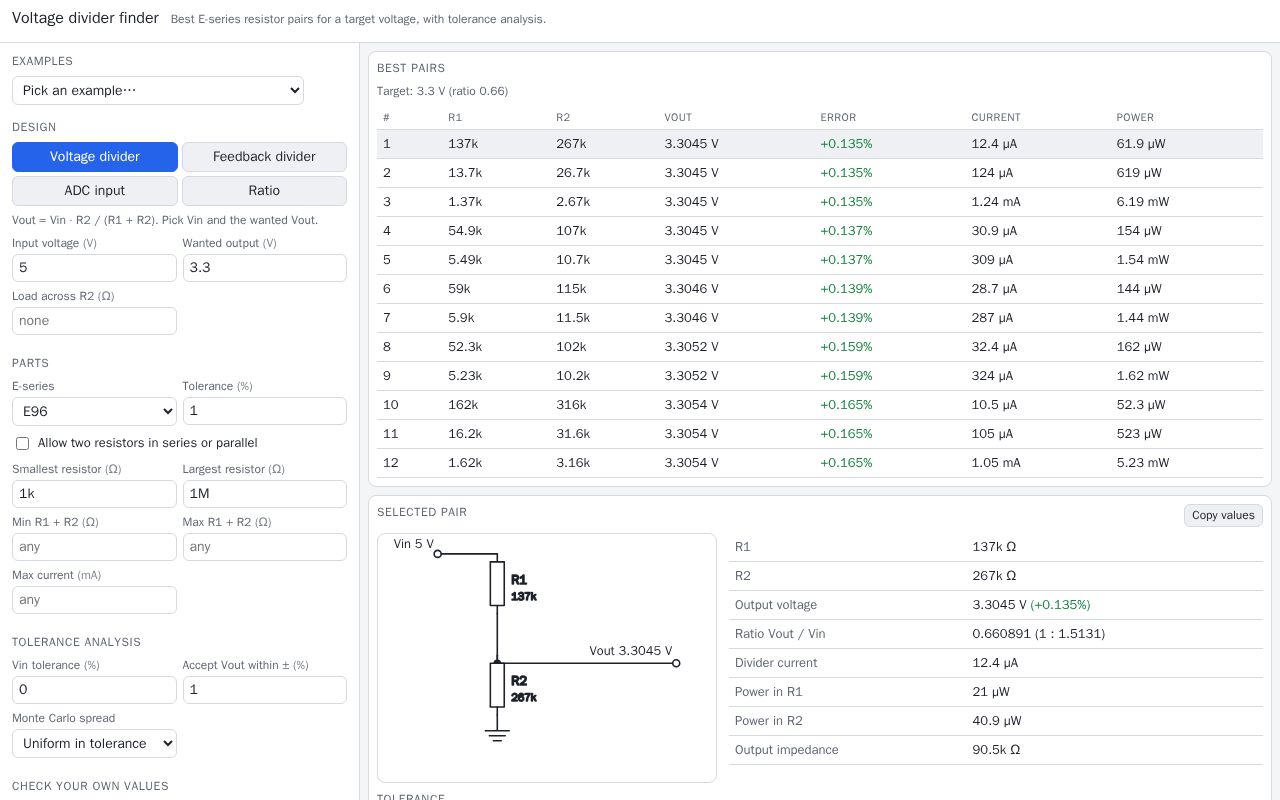The image size is (1280, 800).
Task: Switch to ADC input mode
Action: [95, 191]
